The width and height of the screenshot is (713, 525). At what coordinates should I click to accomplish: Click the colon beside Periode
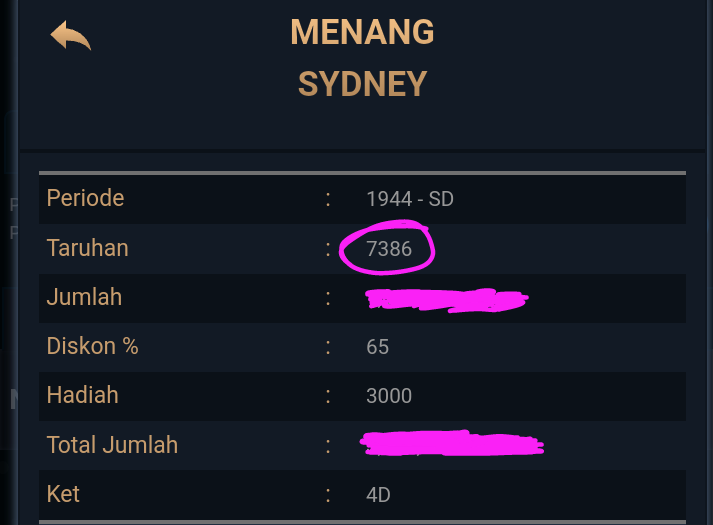[328, 199]
